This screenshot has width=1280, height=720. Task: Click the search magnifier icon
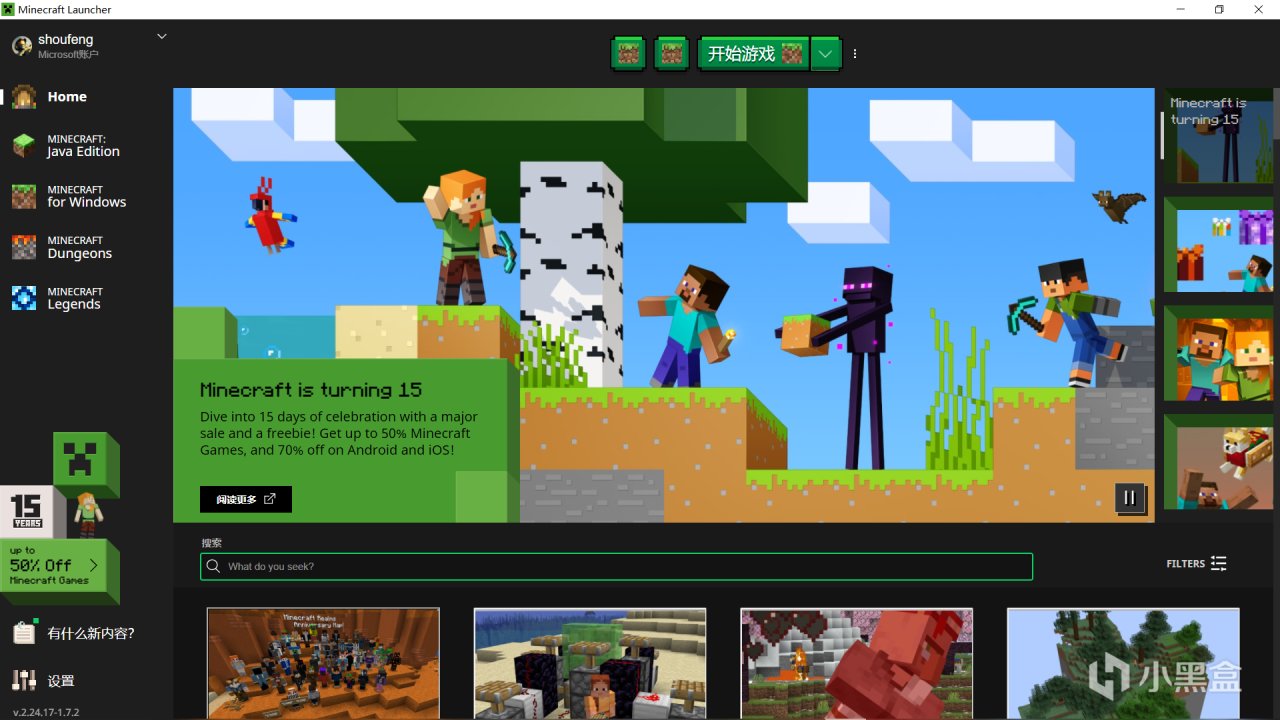tap(213, 566)
